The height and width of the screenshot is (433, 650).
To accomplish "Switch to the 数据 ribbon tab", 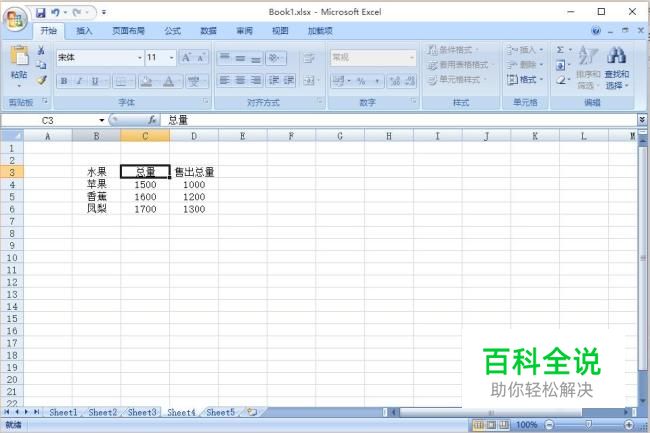I will [208, 31].
